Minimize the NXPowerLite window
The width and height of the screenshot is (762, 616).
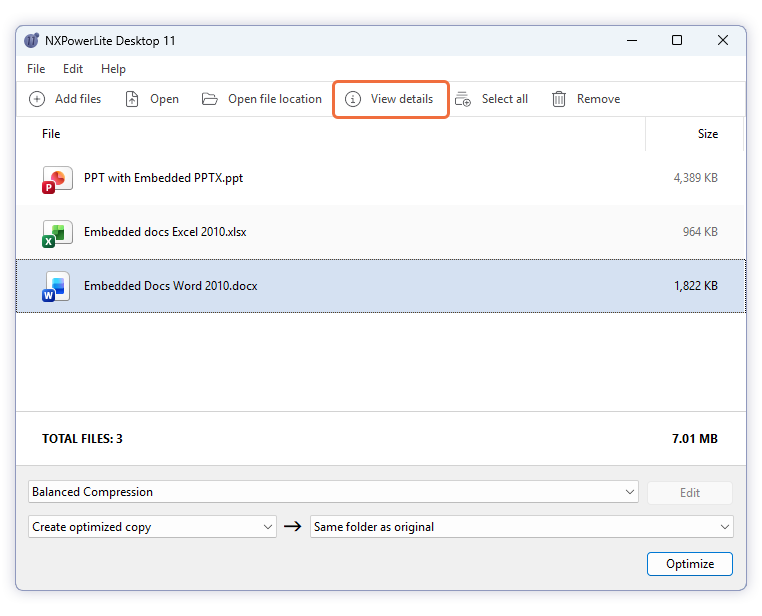632,40
